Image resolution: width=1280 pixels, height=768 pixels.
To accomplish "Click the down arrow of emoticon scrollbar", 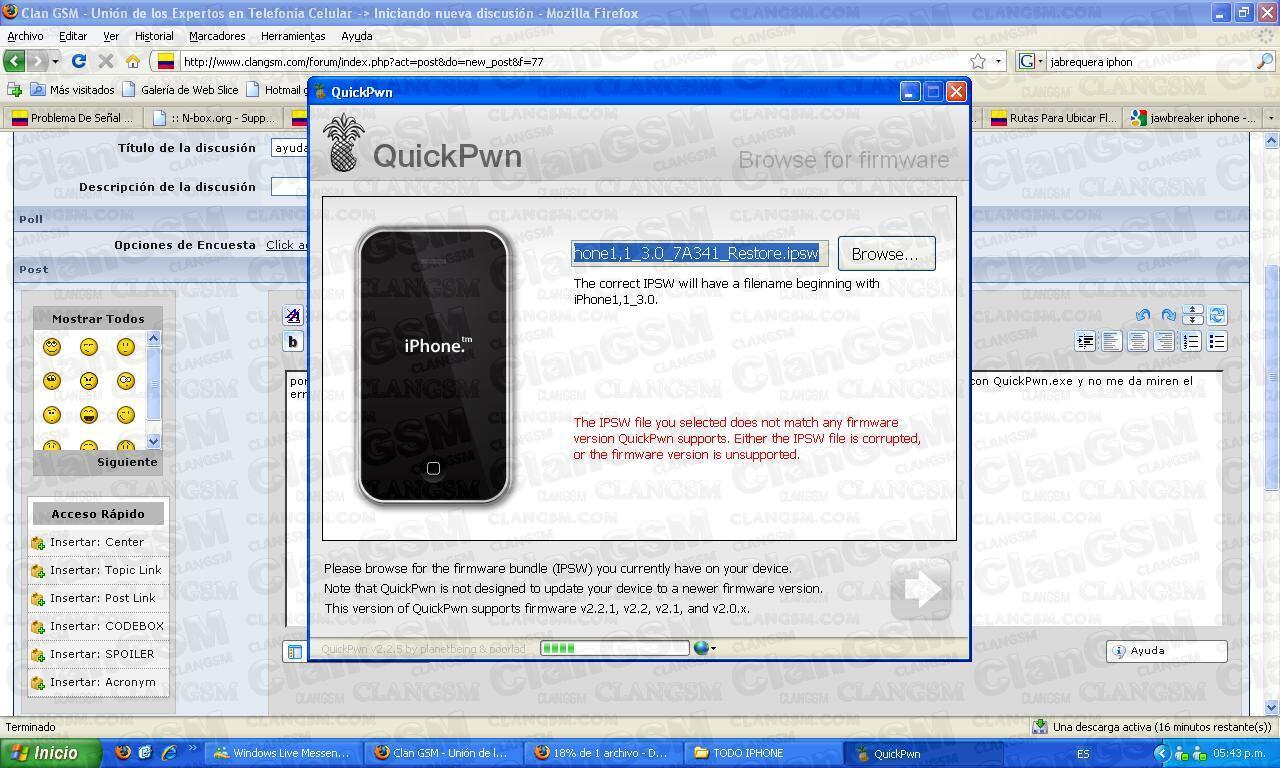I will pyautogui.click(x=153, y=441).
